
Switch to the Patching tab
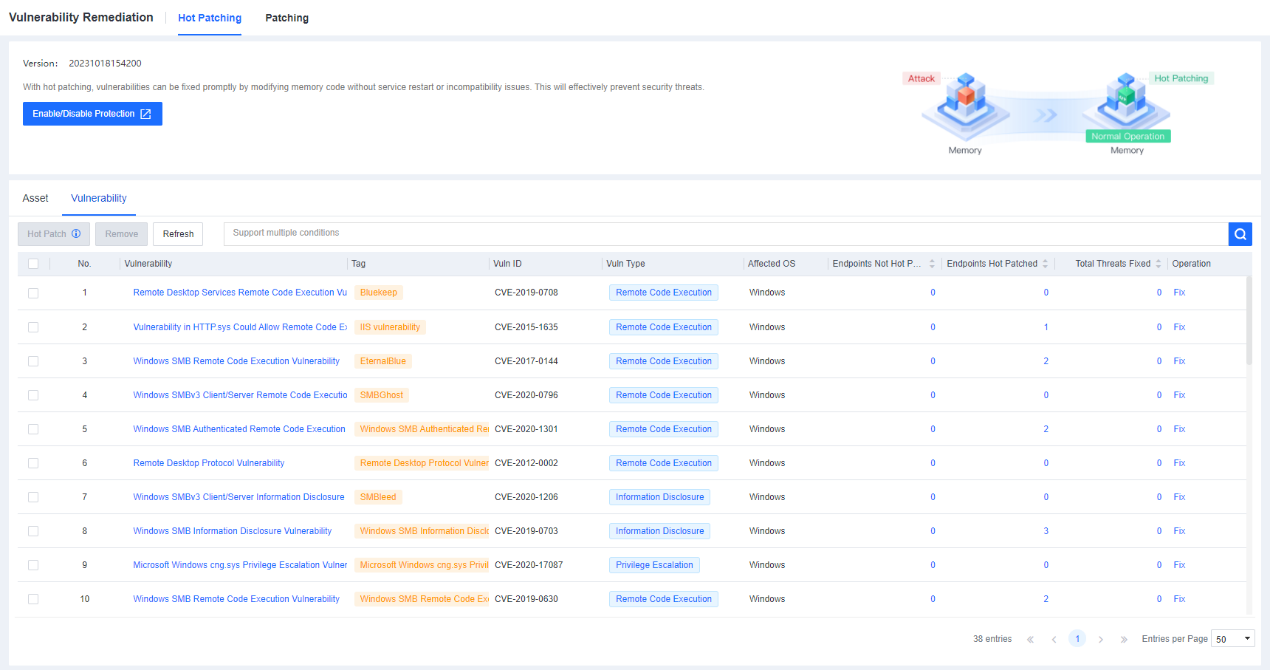click(x=287, y=18)
